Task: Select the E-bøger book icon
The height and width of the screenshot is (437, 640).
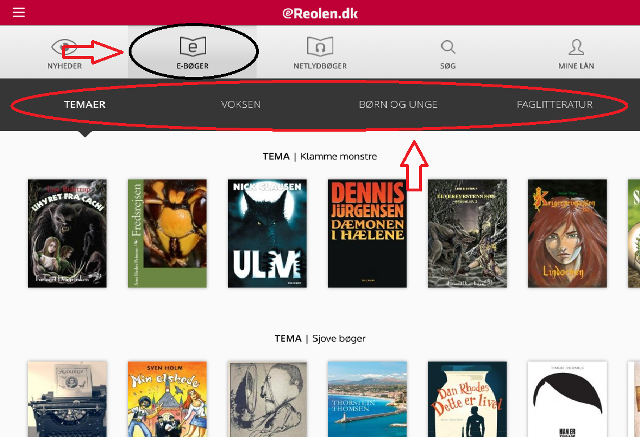Action: [193, 46]
